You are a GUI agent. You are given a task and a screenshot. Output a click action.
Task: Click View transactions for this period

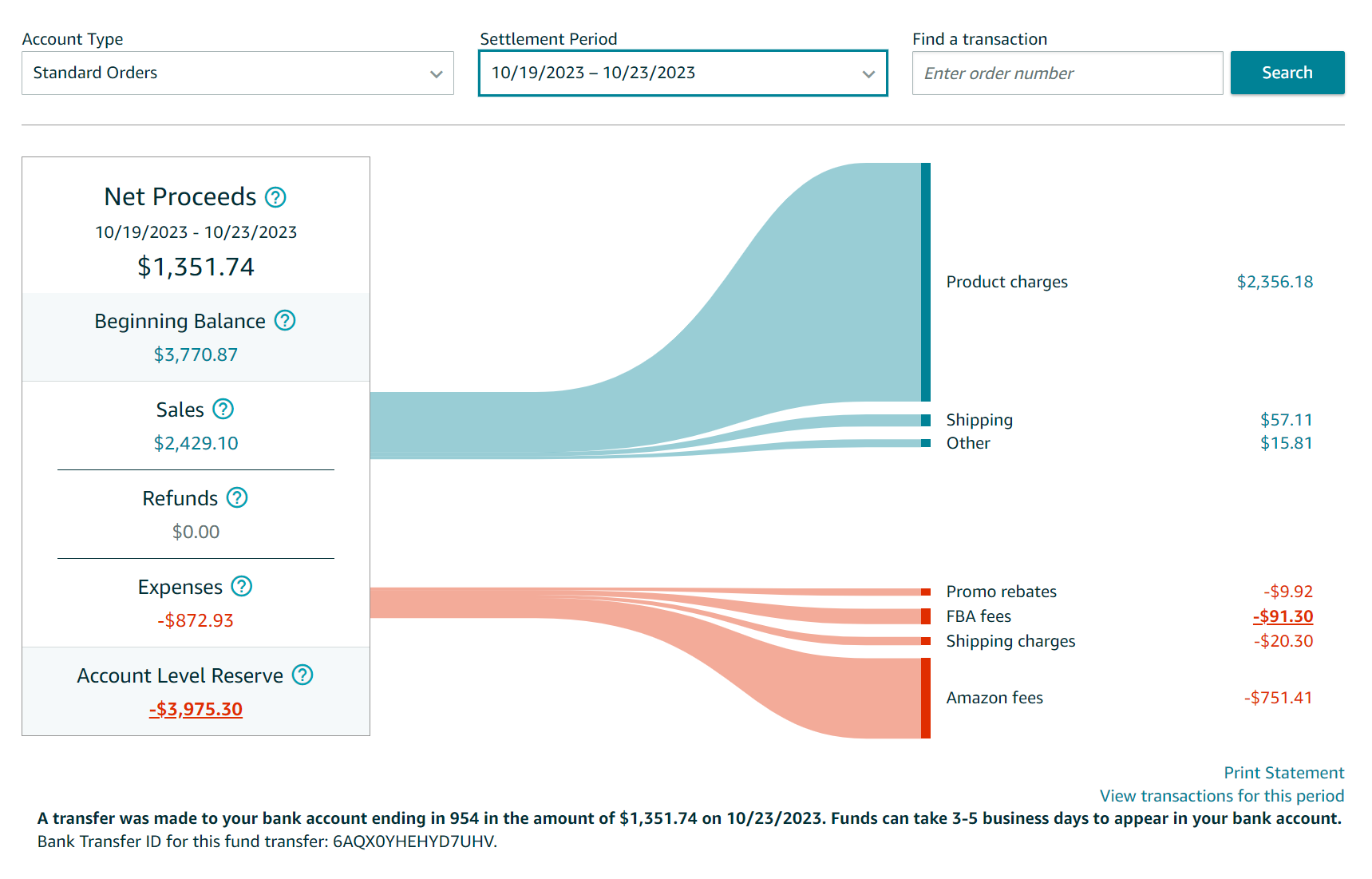(1221, 796)
